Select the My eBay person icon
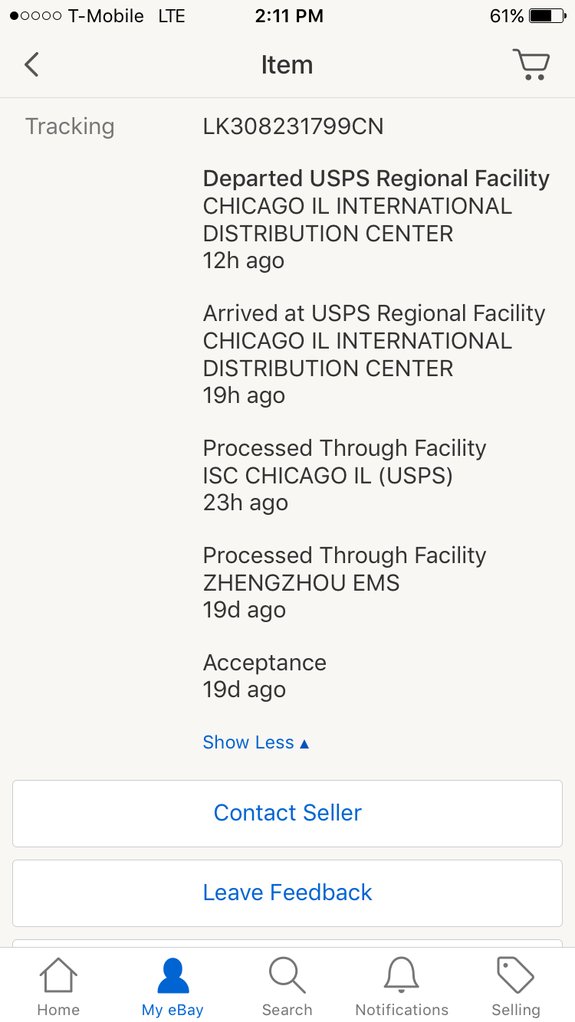 [x=173, y=975]
